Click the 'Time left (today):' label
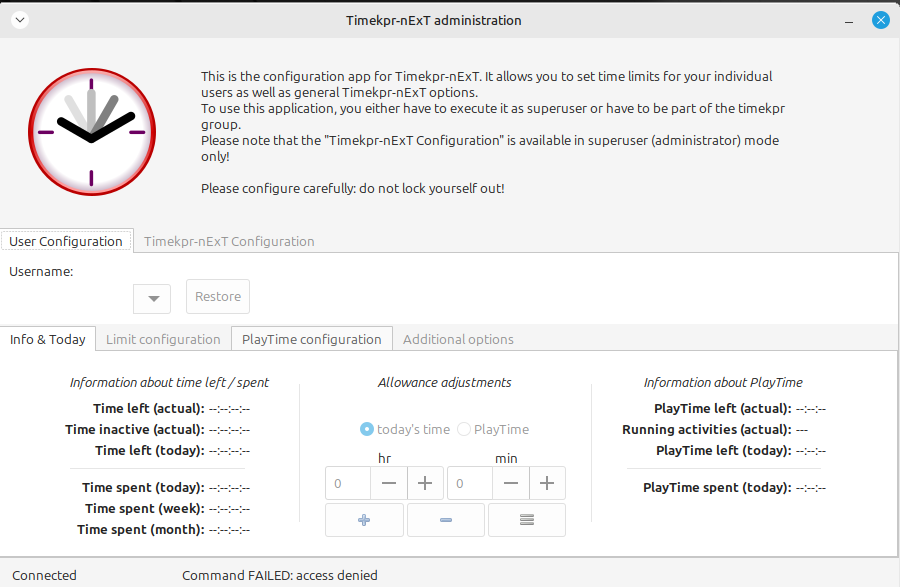The width and height of the screenshot is (900, 587). click(150, 451)
